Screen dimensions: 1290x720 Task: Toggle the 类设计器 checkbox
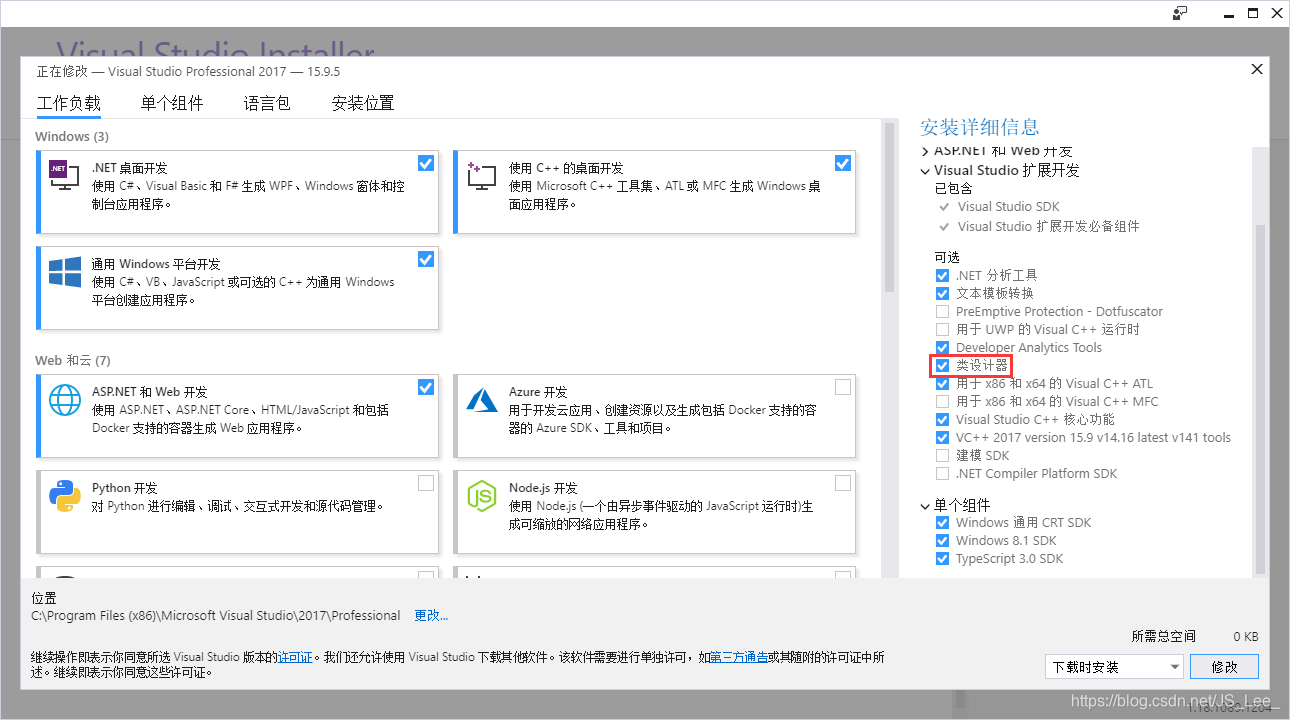pyautogui.click(x=942, y=365)
